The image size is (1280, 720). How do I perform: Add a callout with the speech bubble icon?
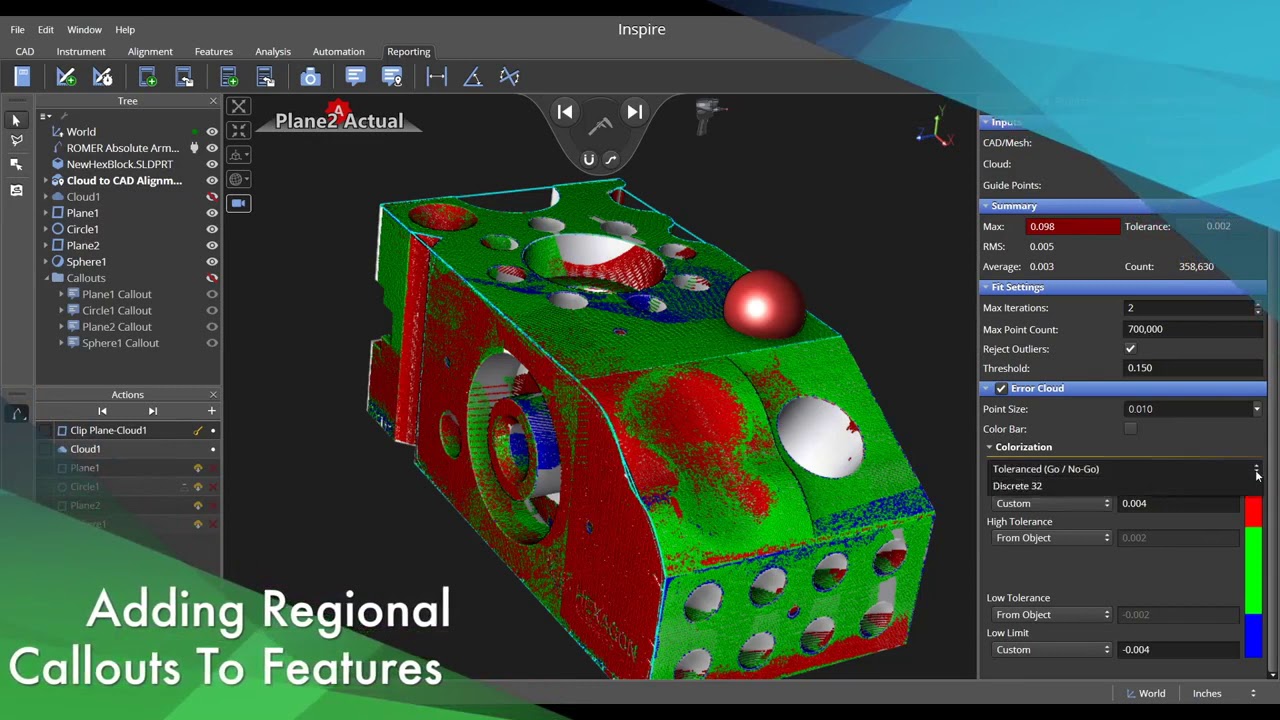pos(355,77)
